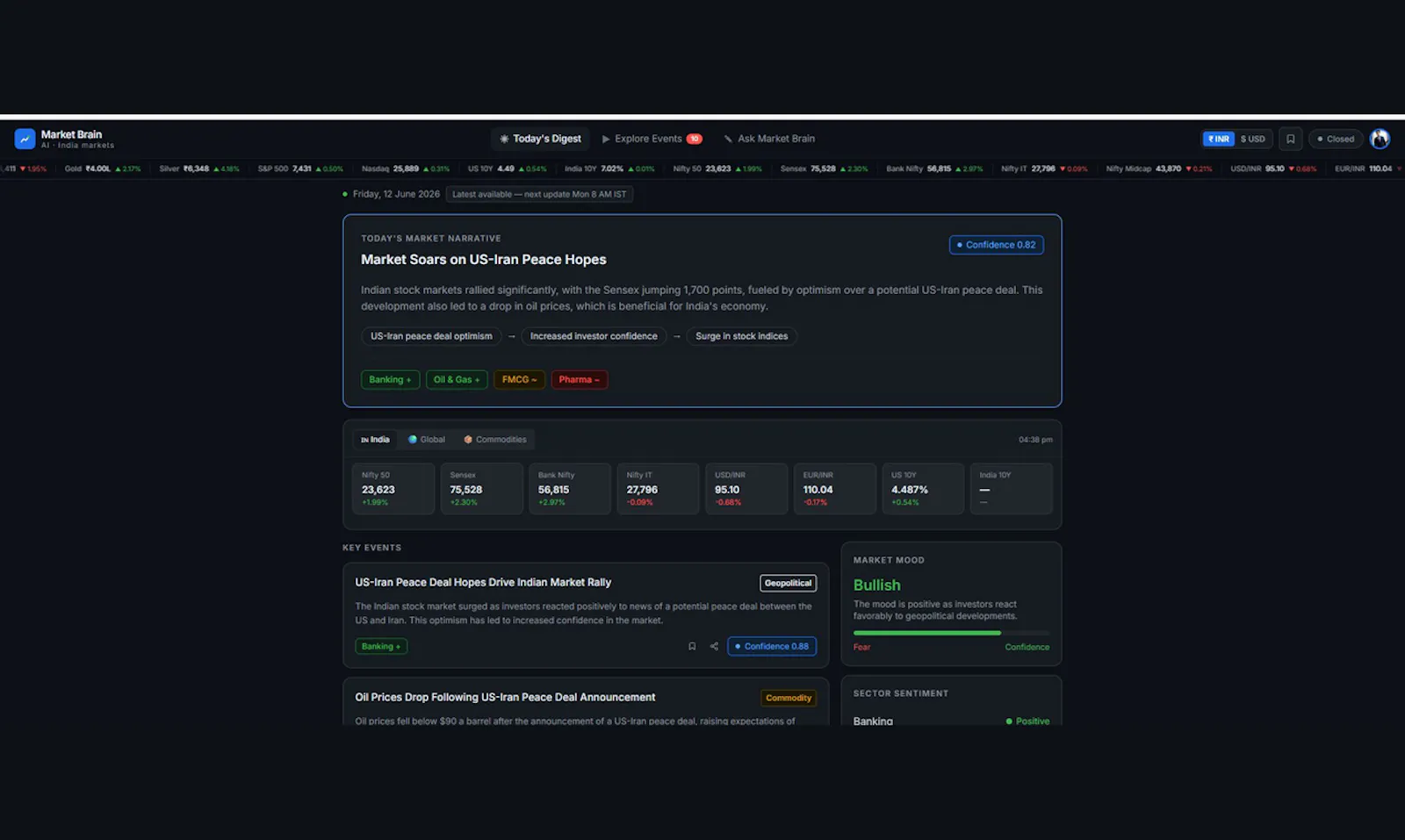Image resolution: width=1405 pixels, height=840 pixels.
Task: Open the Explore Events tab
Action: (652, 139)
